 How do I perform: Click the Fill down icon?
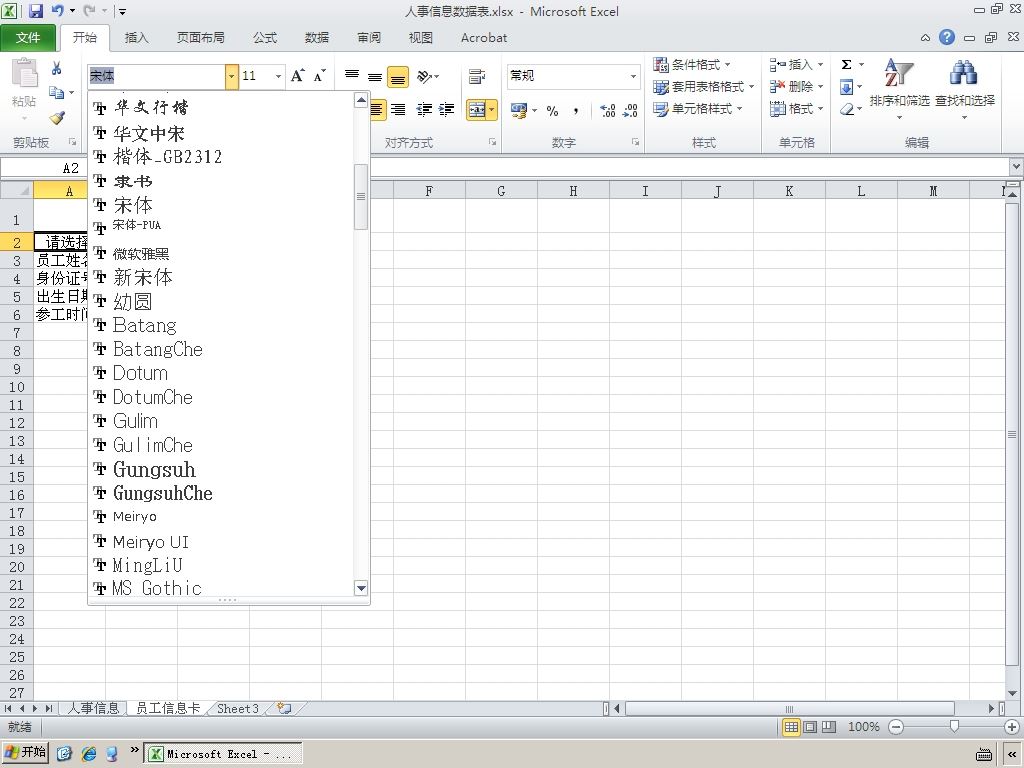click(x=846, y=87)
